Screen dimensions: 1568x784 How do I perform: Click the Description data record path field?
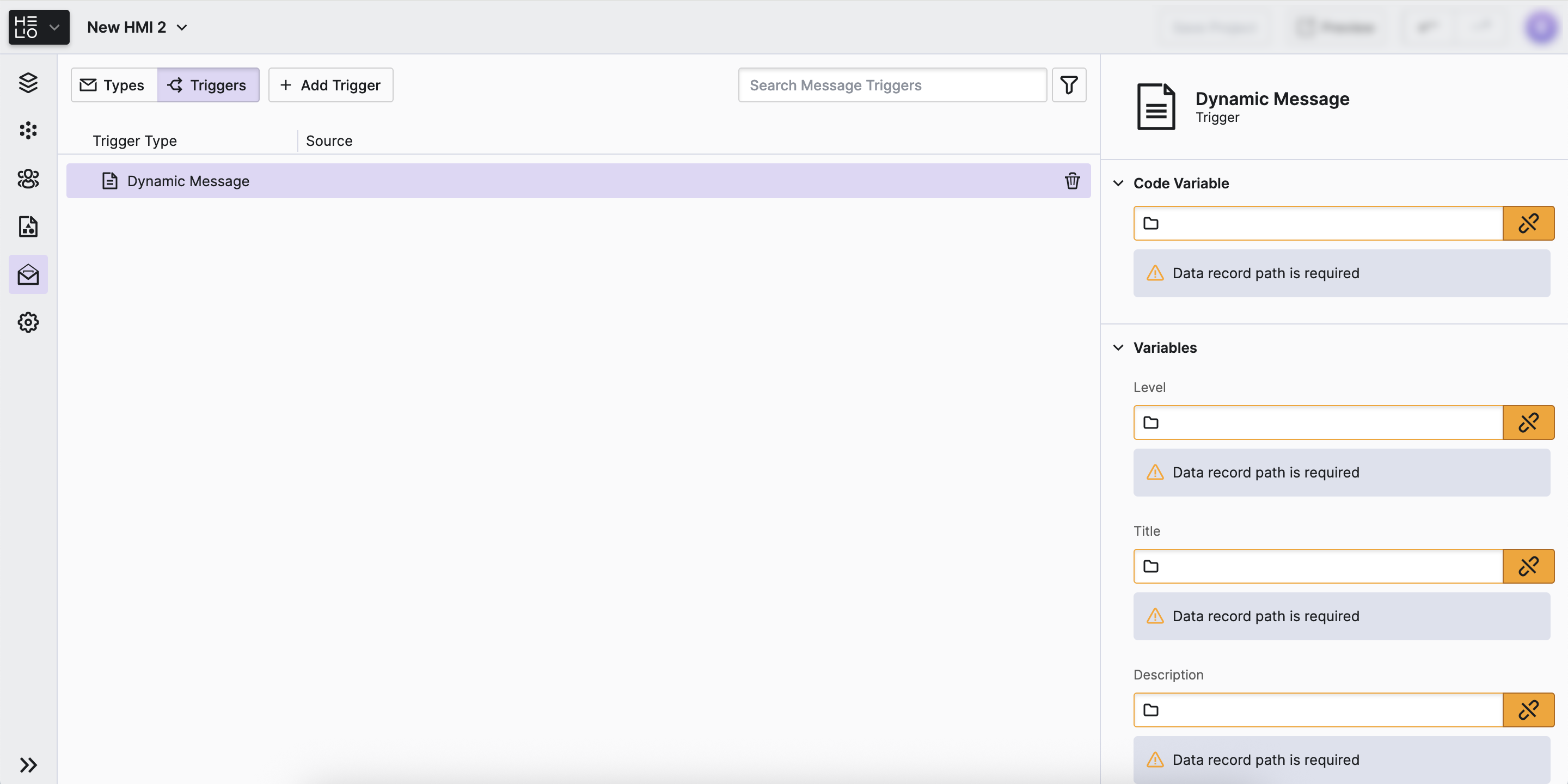[1327, 710]
